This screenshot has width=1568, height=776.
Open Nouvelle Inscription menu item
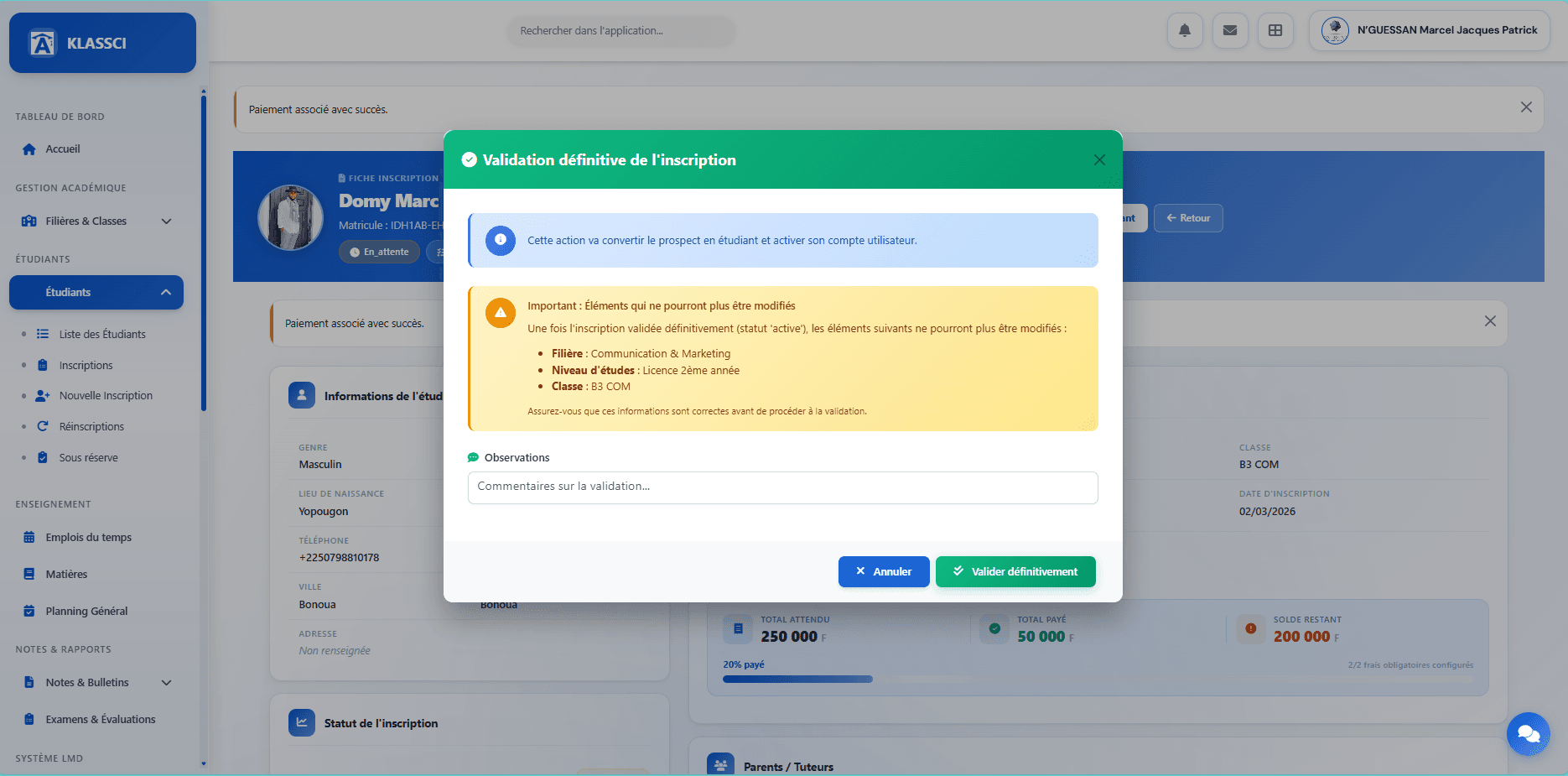point(106,396)
